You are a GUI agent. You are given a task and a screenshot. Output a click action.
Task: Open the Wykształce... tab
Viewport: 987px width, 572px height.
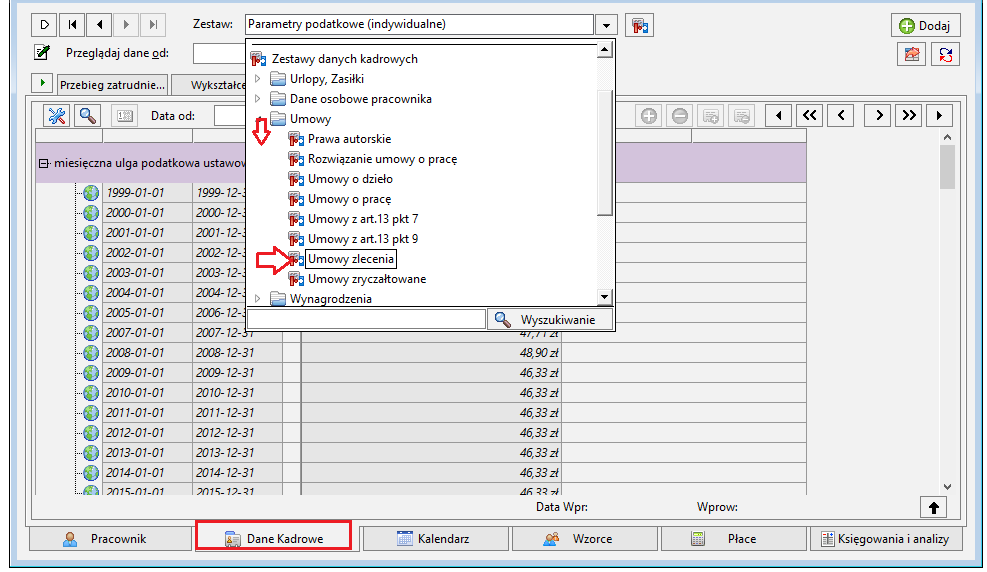(x=210, y=85)
